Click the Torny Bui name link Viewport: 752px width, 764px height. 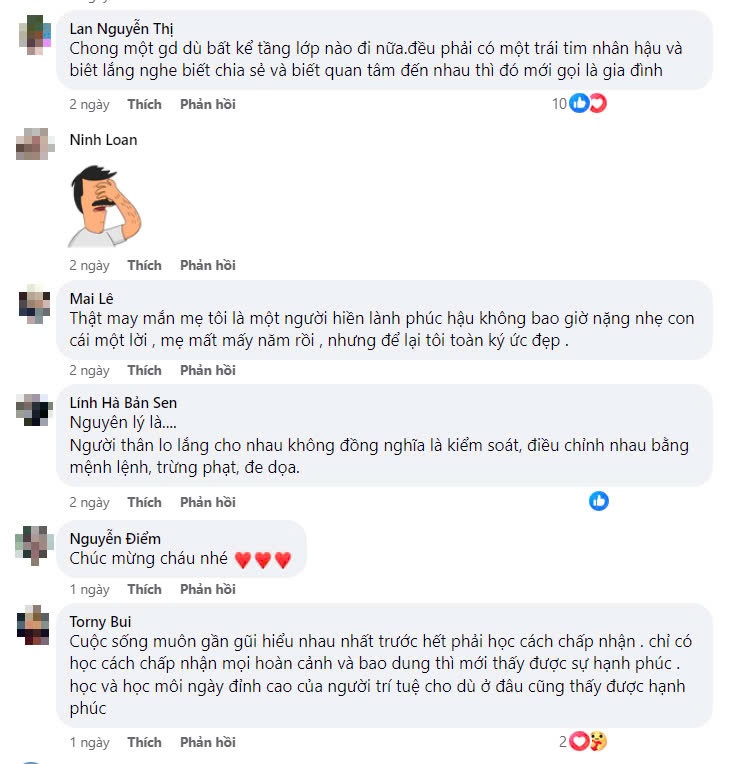(x=100, y=621)
